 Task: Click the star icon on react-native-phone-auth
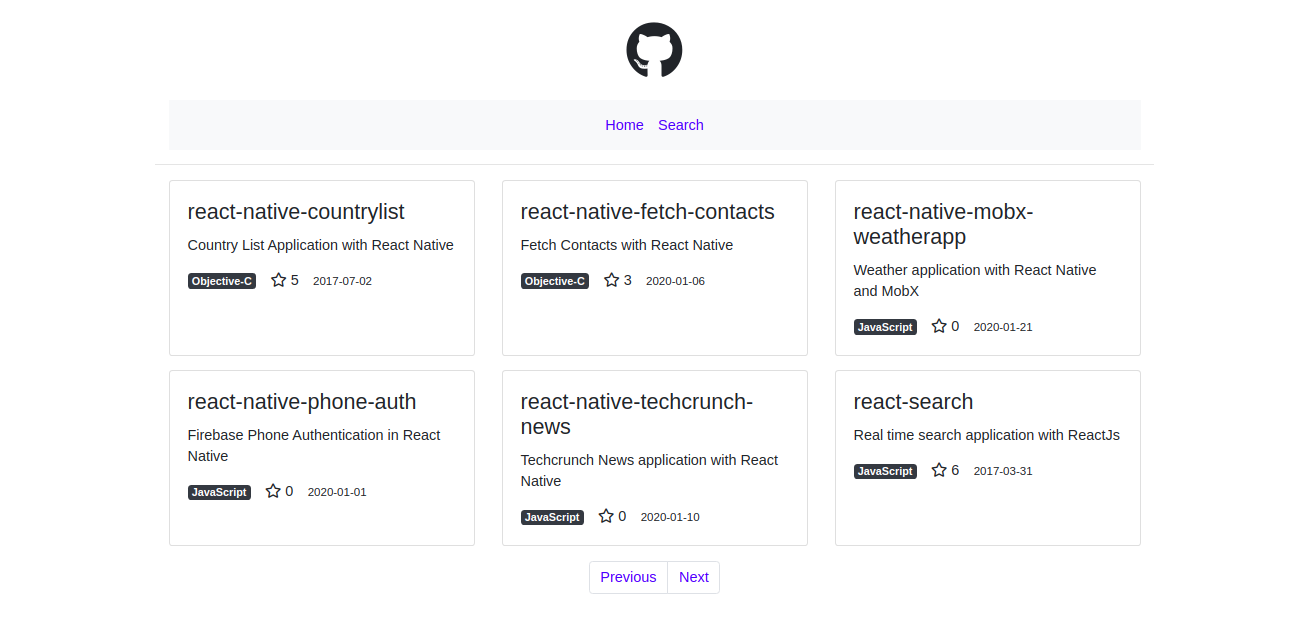[x=273, y=491]
